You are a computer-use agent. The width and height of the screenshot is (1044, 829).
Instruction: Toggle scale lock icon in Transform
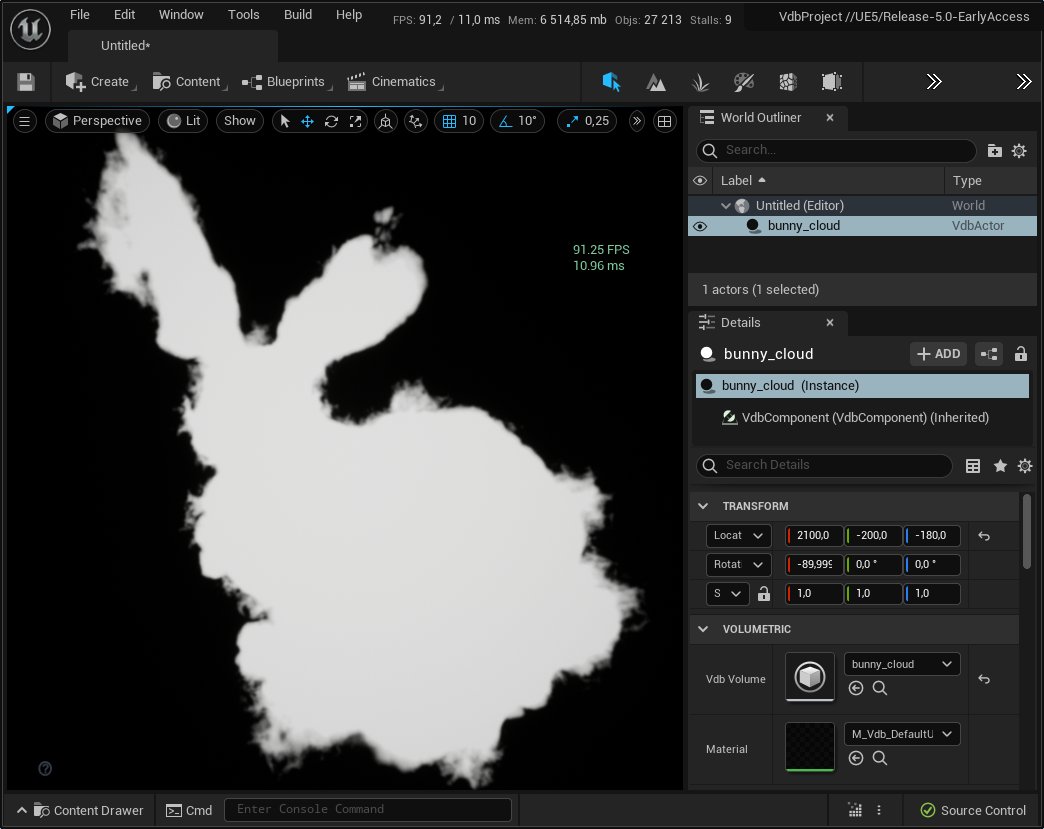(x=764, y=594)
